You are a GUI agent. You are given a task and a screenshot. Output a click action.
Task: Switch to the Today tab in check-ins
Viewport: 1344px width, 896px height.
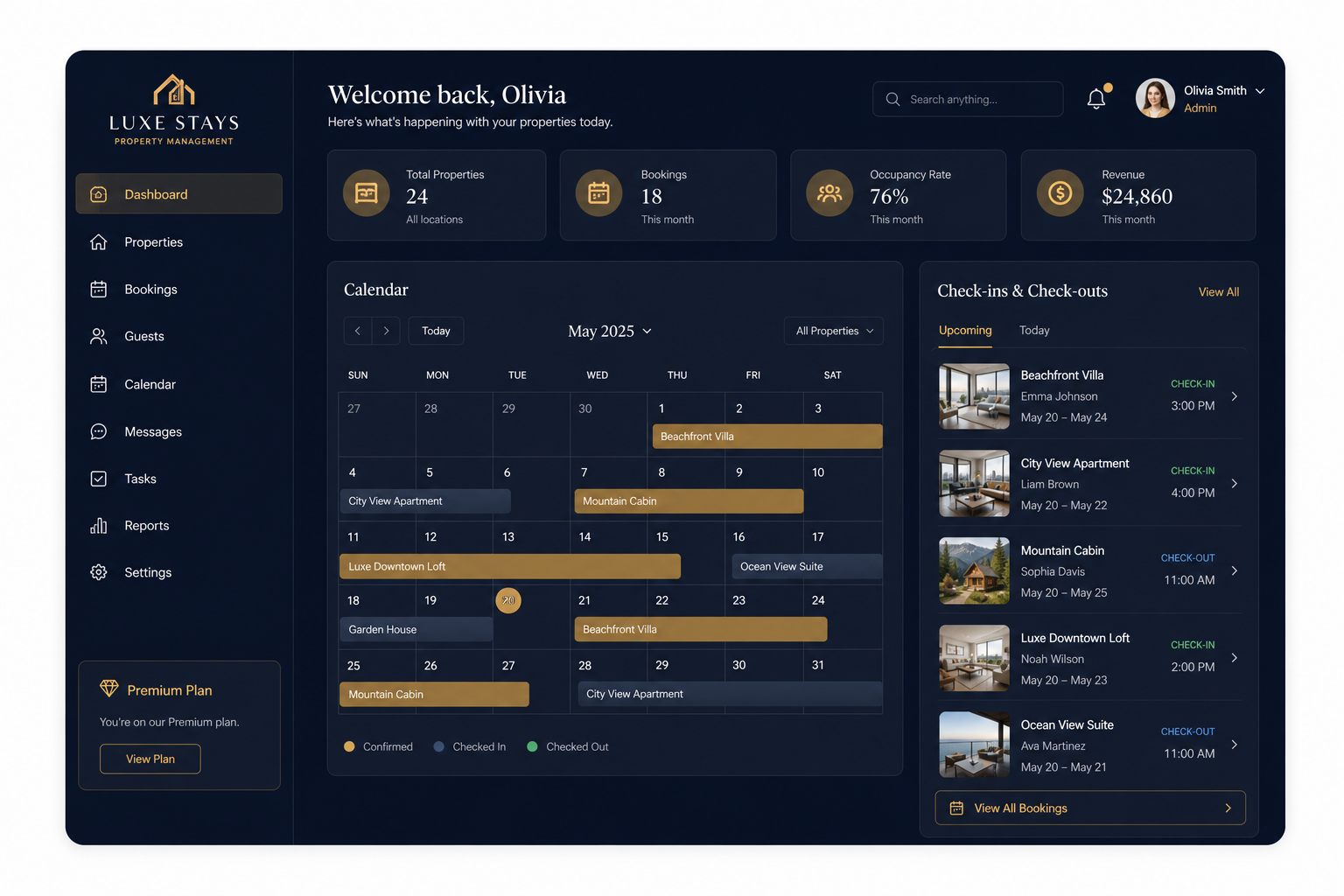[x=1034, y=331]
